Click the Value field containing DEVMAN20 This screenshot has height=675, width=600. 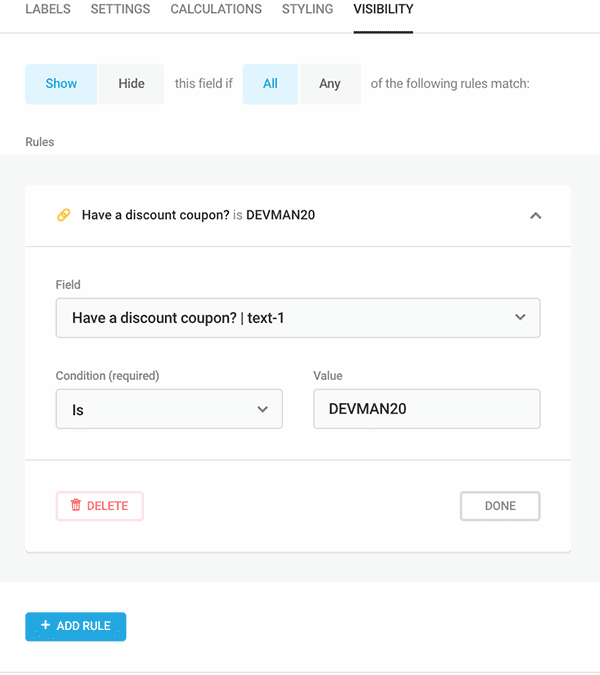click(x=427, y=409)
